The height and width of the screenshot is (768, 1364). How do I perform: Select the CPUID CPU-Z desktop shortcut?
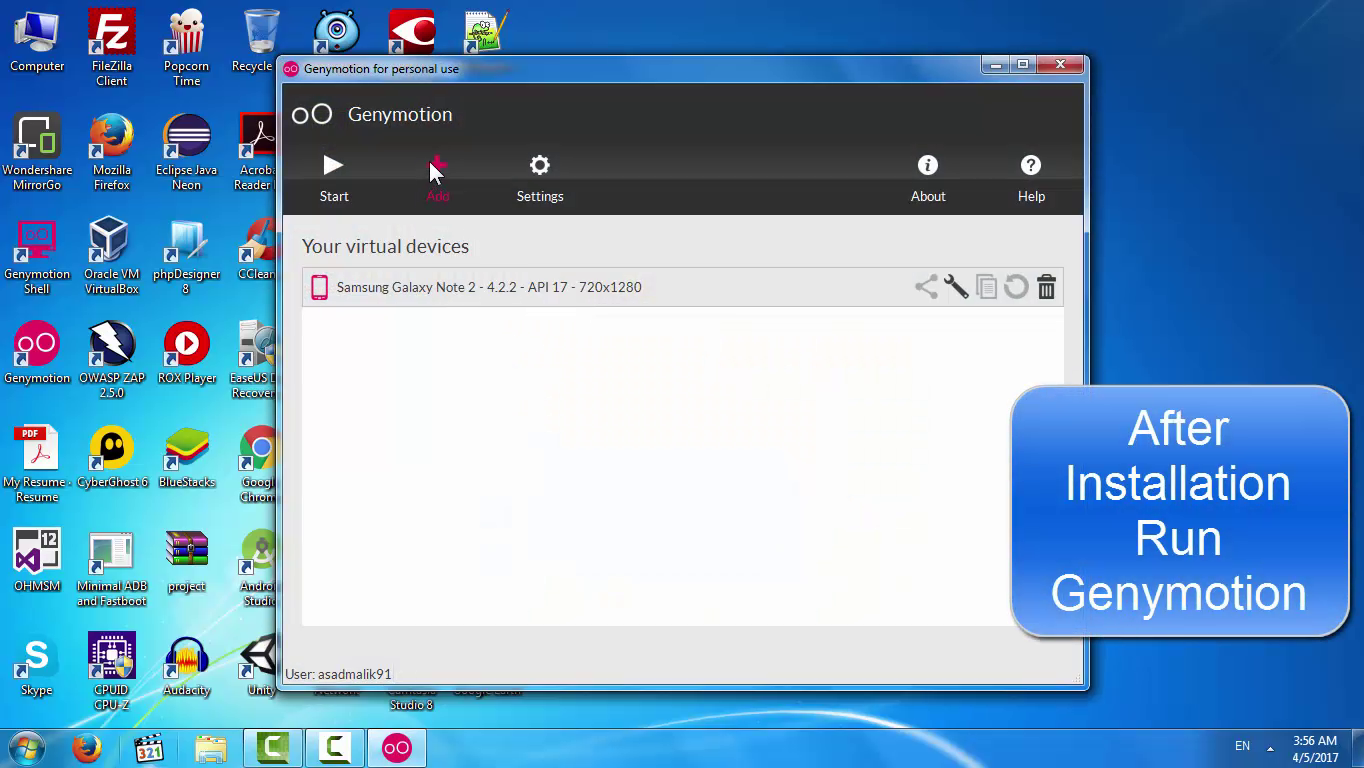coord(111,672)
